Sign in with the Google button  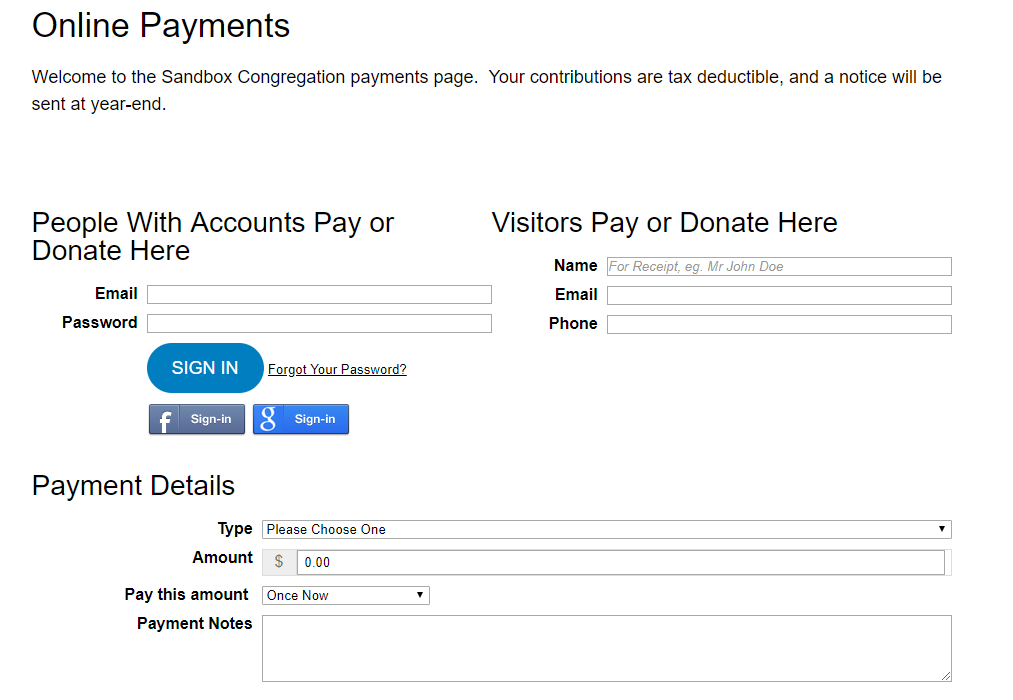[301, 419]
